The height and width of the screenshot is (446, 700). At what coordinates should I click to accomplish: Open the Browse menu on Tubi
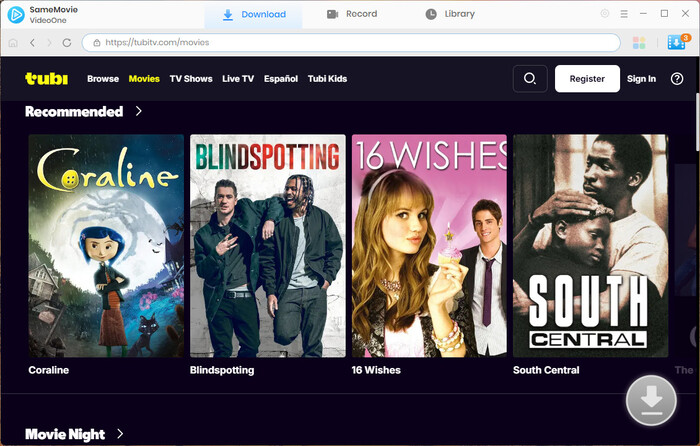point(103,79)
